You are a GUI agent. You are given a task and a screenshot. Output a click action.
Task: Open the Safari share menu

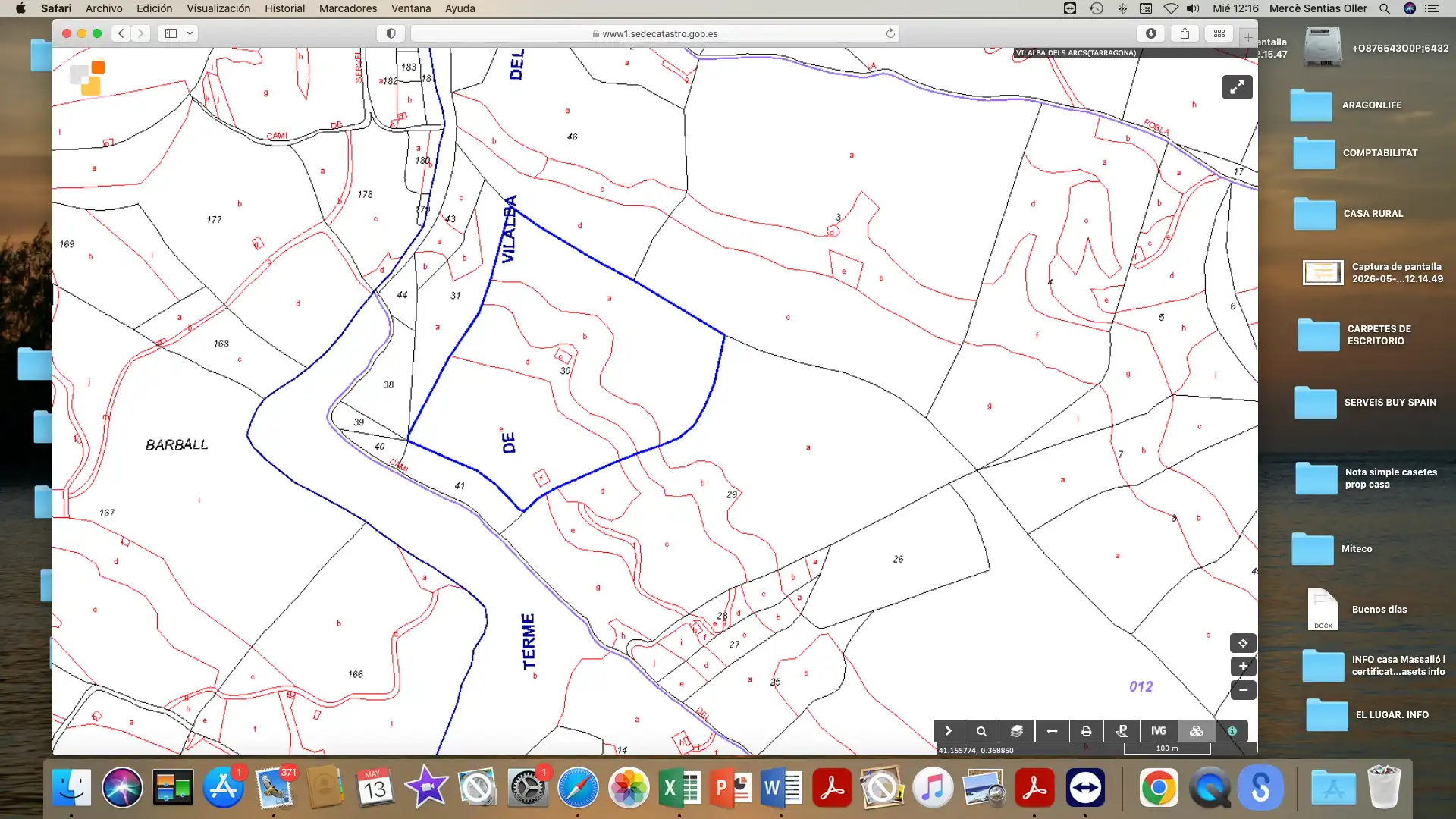pos(1185,33)
